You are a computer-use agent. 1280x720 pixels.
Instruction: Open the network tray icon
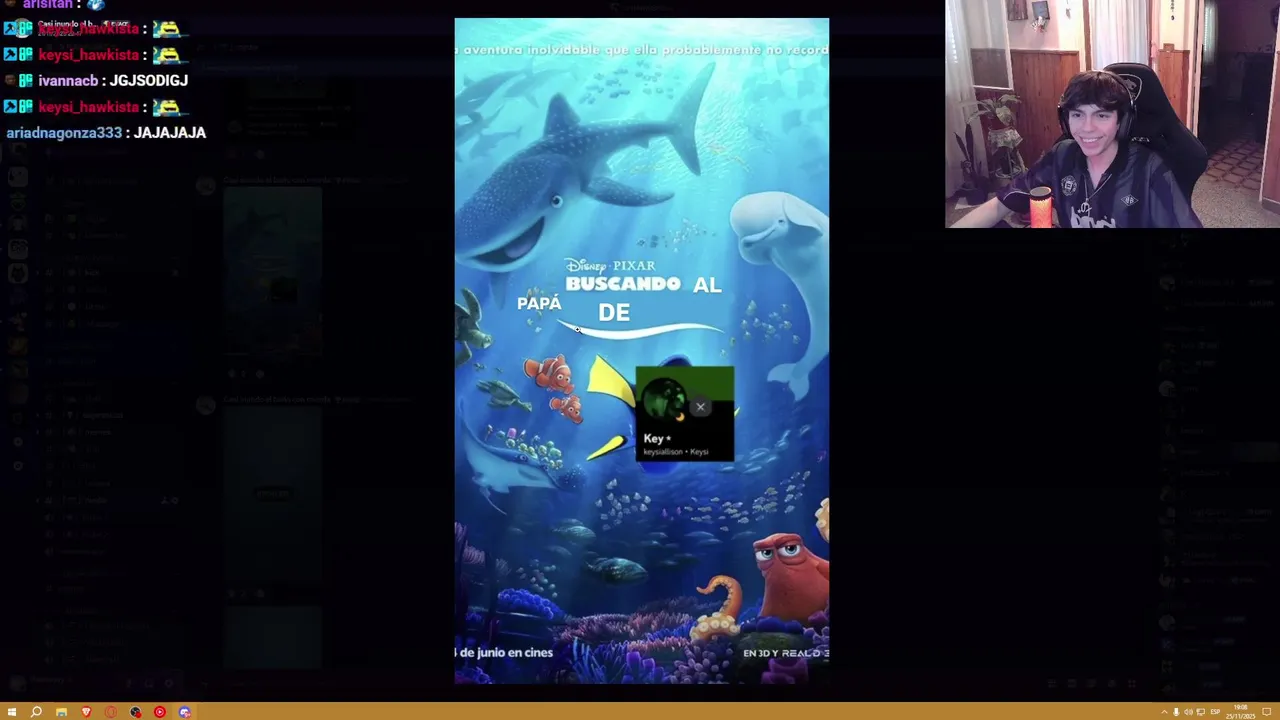point(1200,712)
